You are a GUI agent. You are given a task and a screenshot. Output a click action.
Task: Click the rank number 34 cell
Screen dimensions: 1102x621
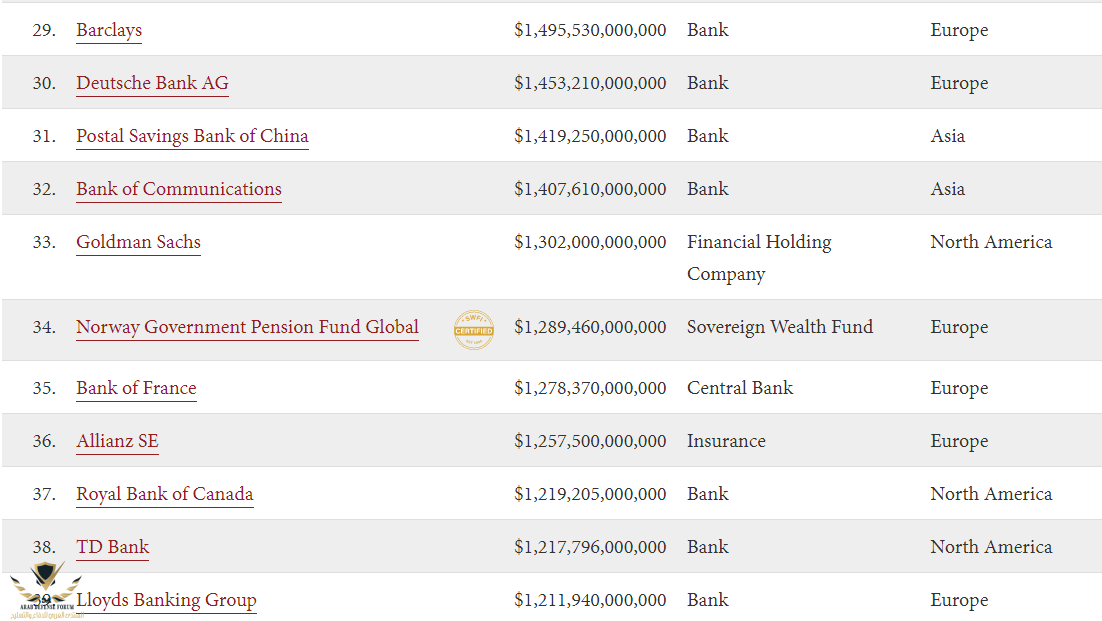[43, 327]
